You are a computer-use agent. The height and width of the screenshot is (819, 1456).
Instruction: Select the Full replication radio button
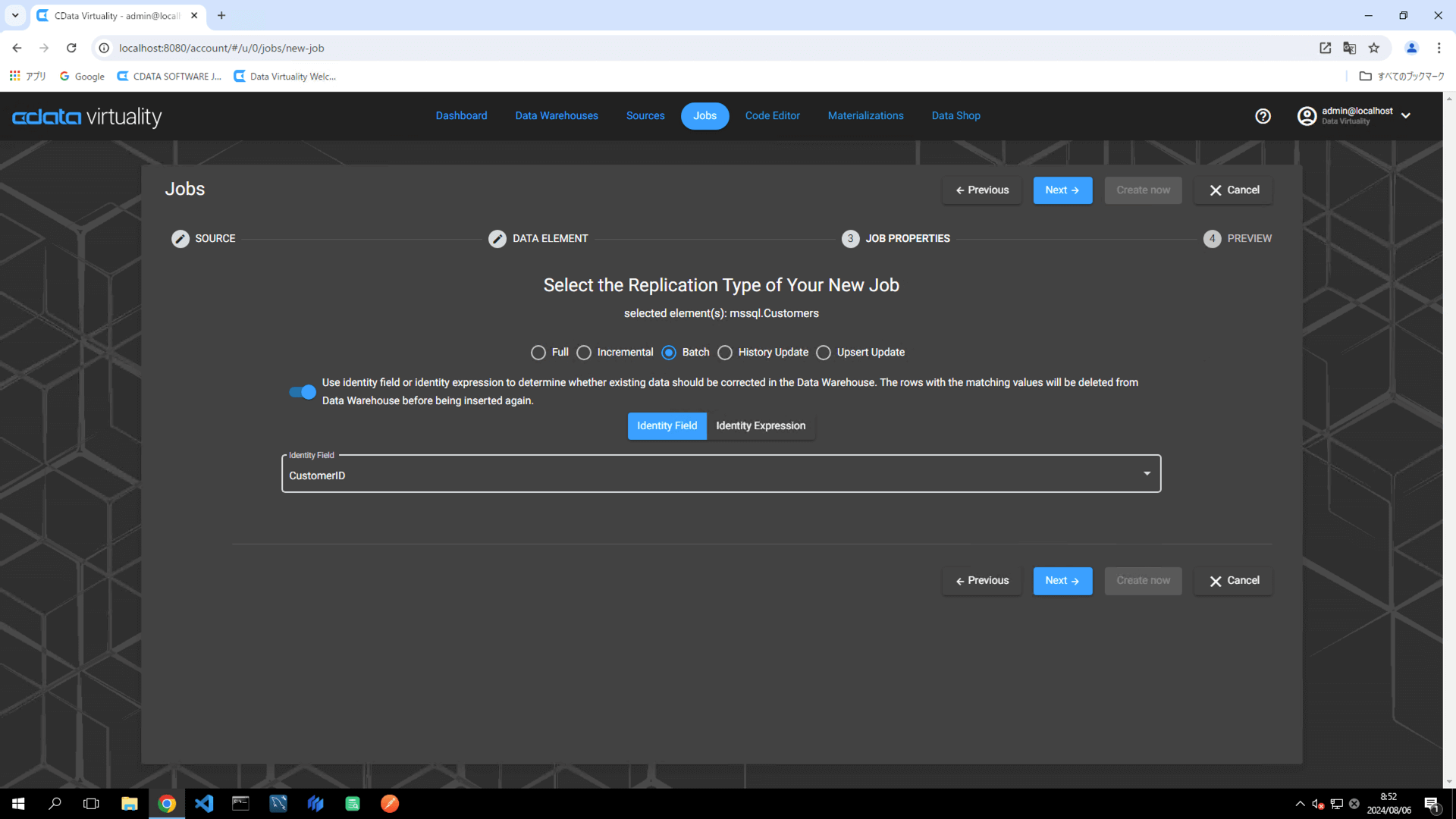click(538, 353)
